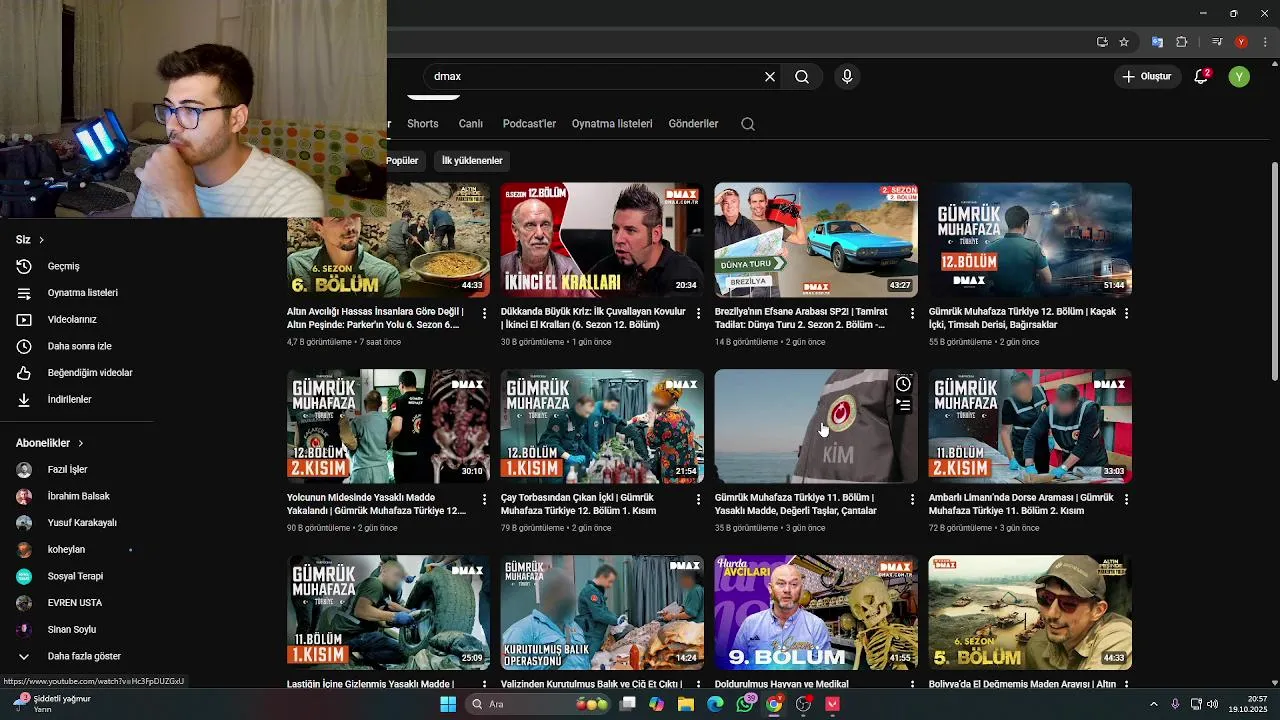Image resolution: width=1280 pixels, height=720 pixels.
Task: Open options menu for Altın Avcılığı video
Action: (484, 313)
